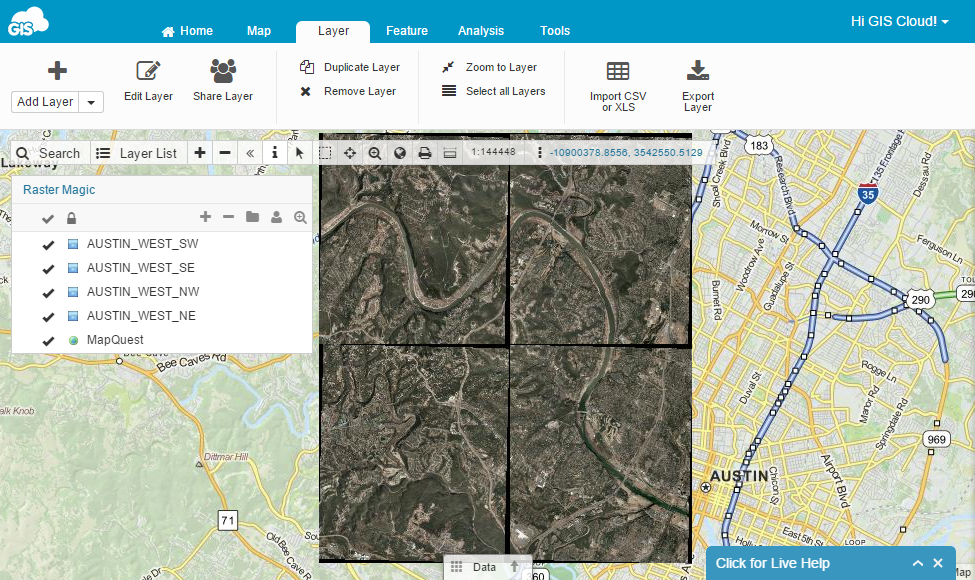975x580 pixels.
Task: Add layer via layer panel plus
Action: (205, 217)
